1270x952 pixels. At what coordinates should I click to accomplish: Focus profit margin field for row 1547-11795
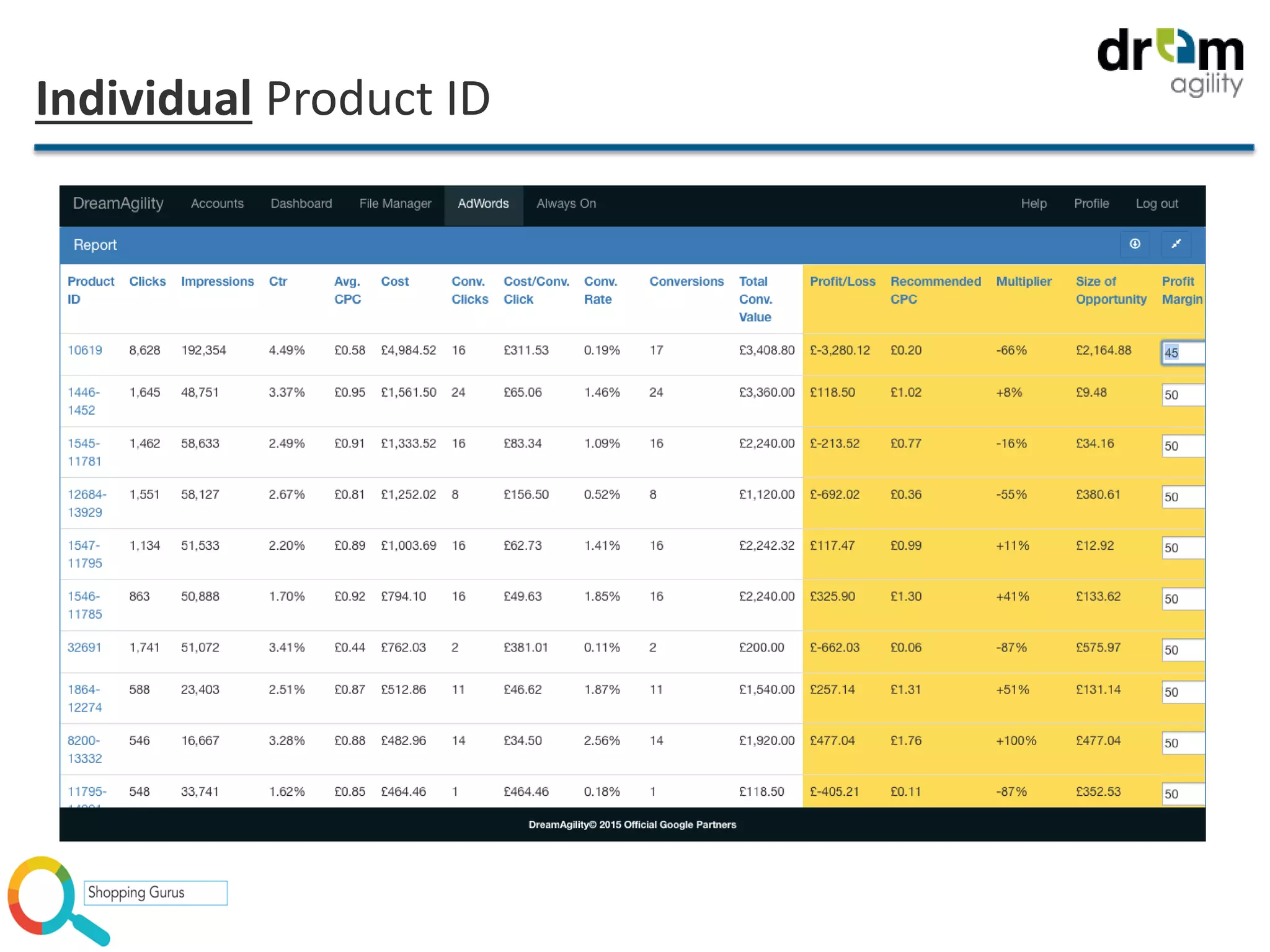coord(1183,548)
